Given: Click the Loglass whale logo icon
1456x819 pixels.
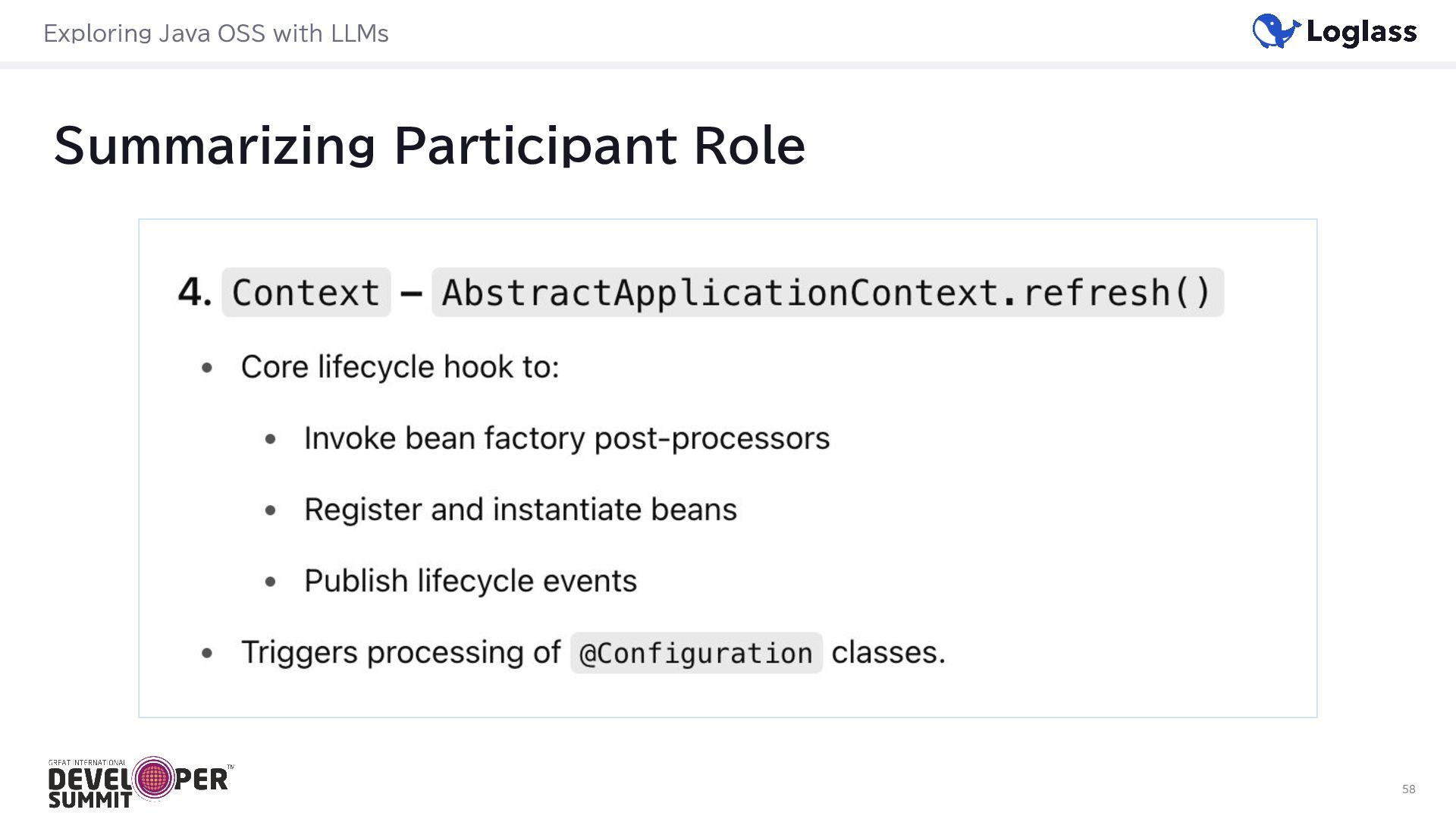Looking at the screenshot, I should click(x=1276, y=31).
